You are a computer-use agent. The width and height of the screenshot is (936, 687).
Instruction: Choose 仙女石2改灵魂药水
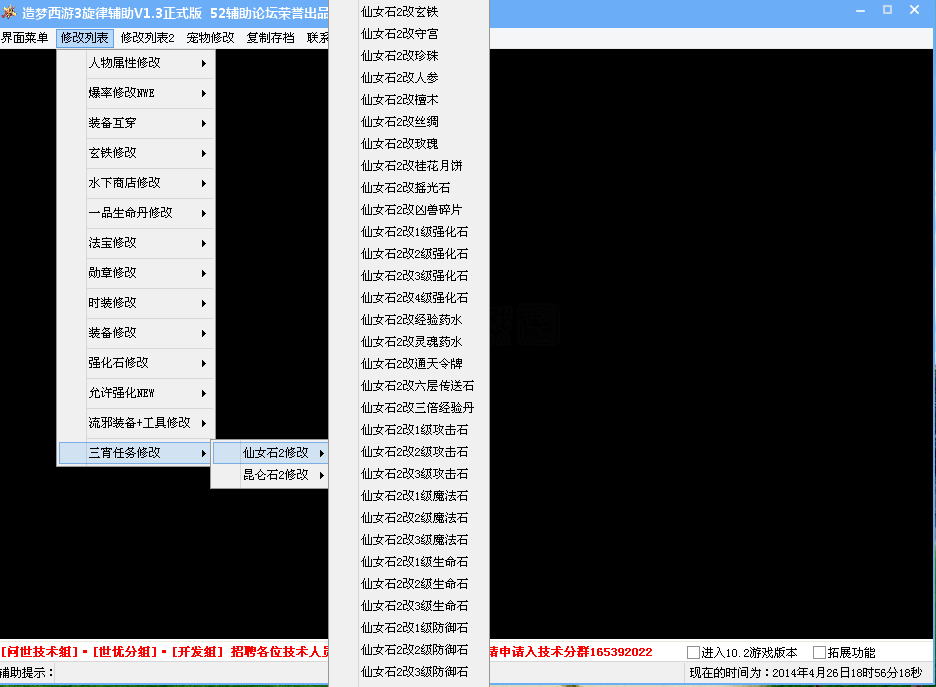(409, 342)
